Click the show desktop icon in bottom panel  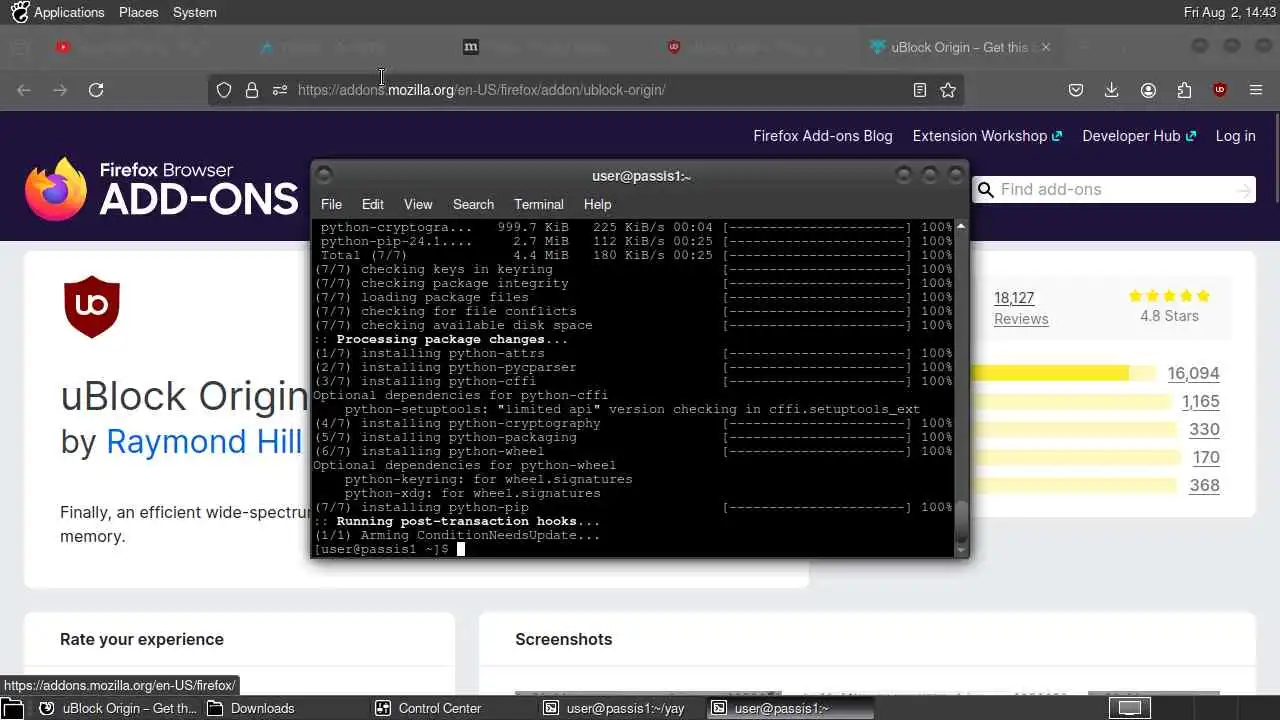click(x=12, y=708)
